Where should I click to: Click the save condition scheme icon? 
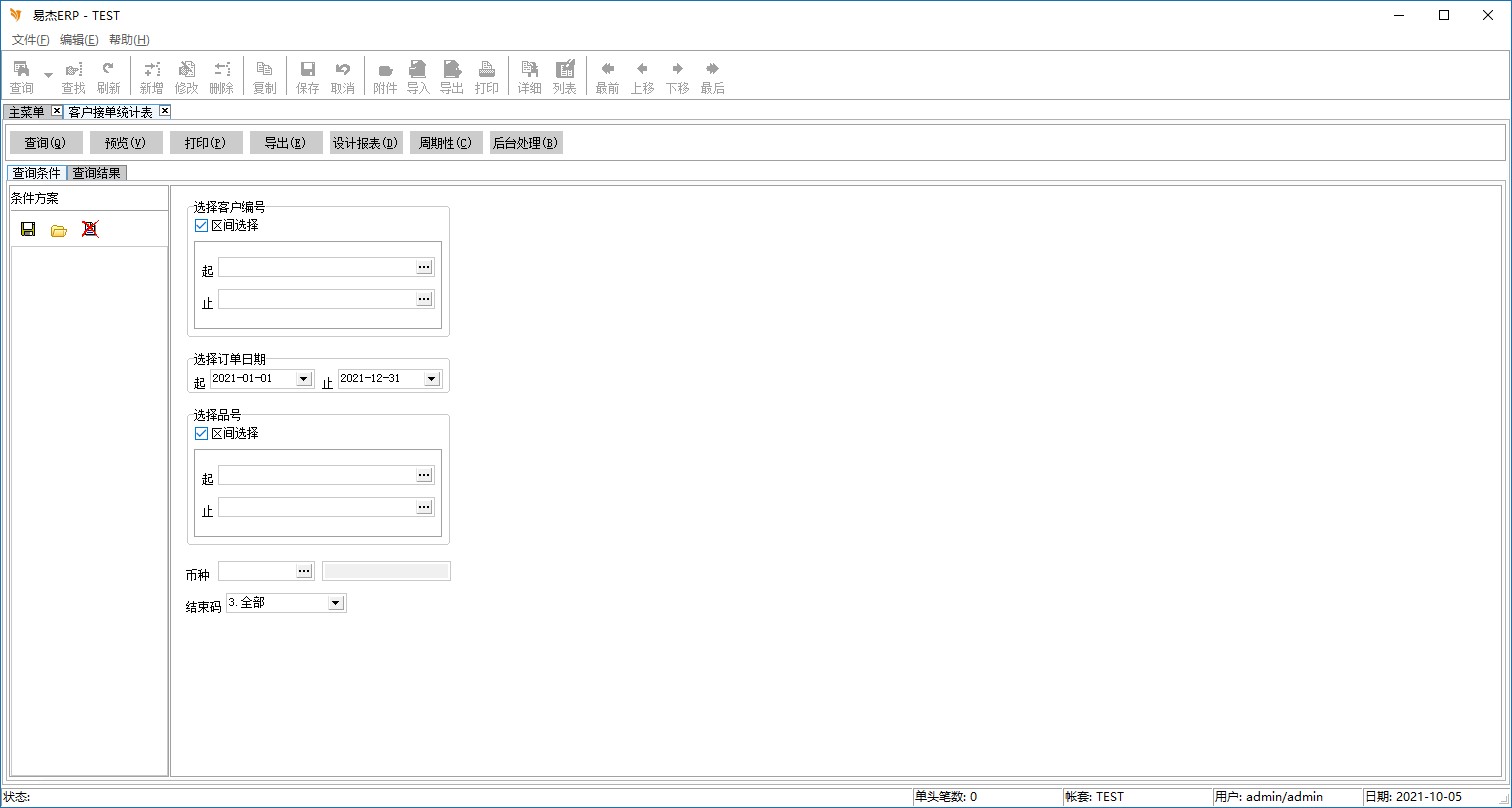[28, 229]
